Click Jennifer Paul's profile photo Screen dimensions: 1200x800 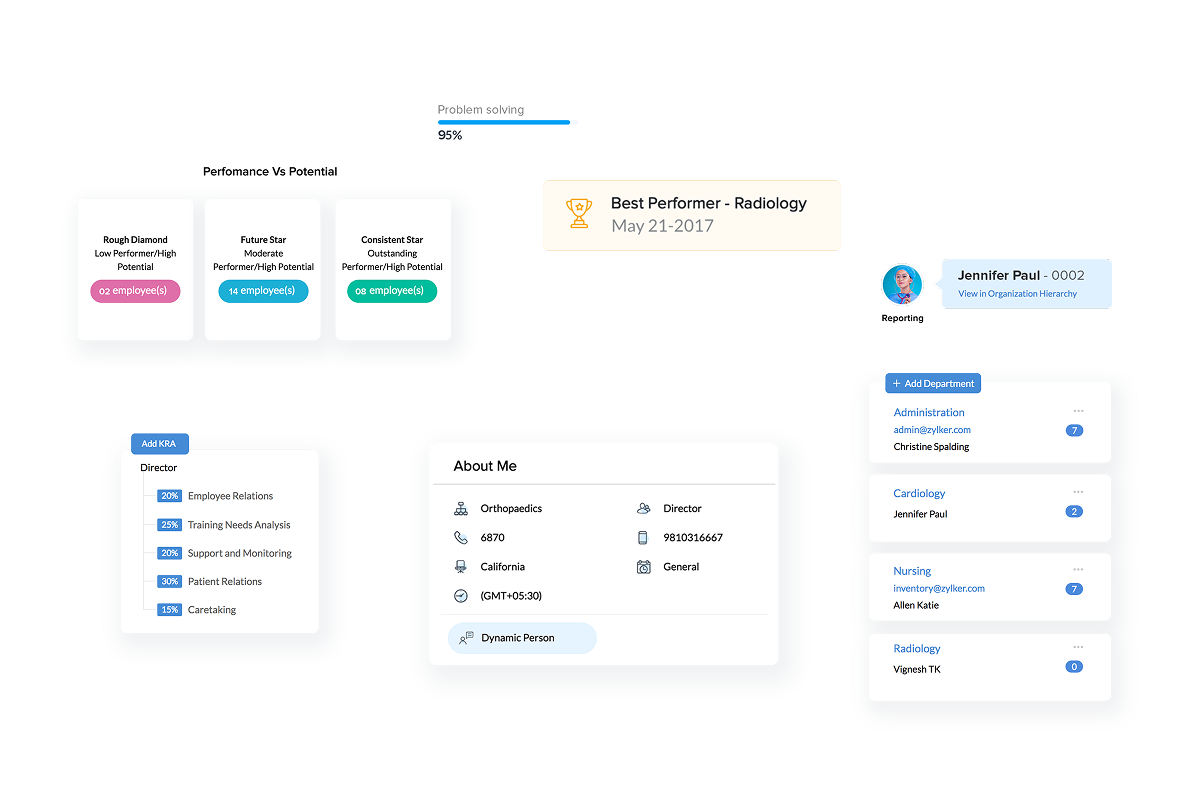(x=902, y=285)
